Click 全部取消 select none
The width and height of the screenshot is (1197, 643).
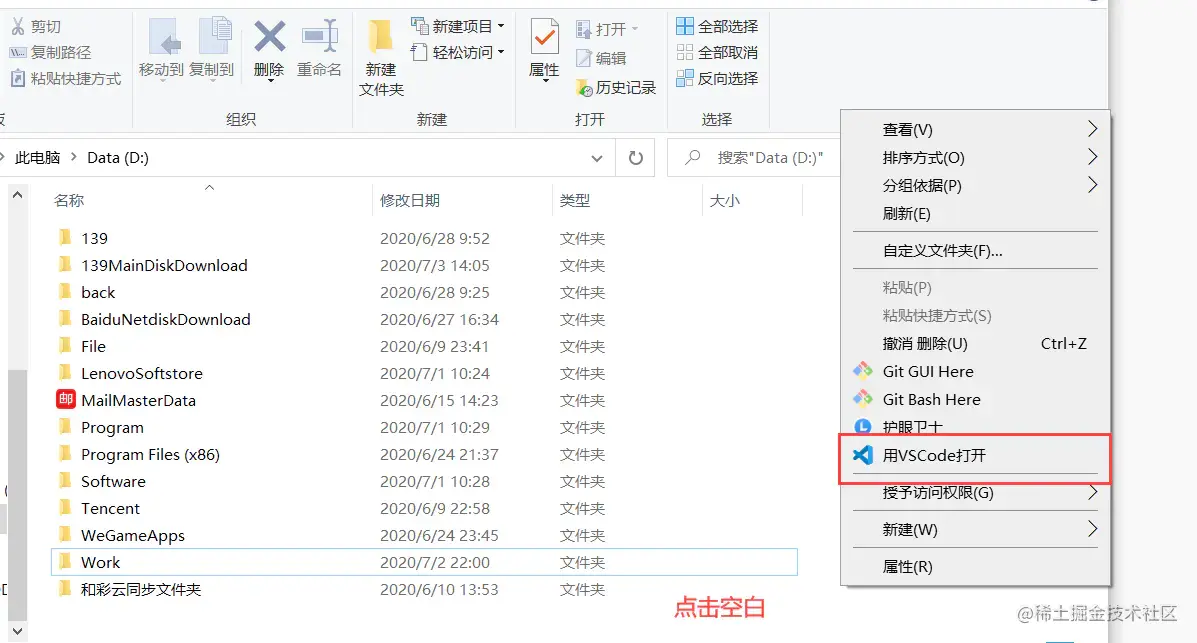tap(717, 53)
